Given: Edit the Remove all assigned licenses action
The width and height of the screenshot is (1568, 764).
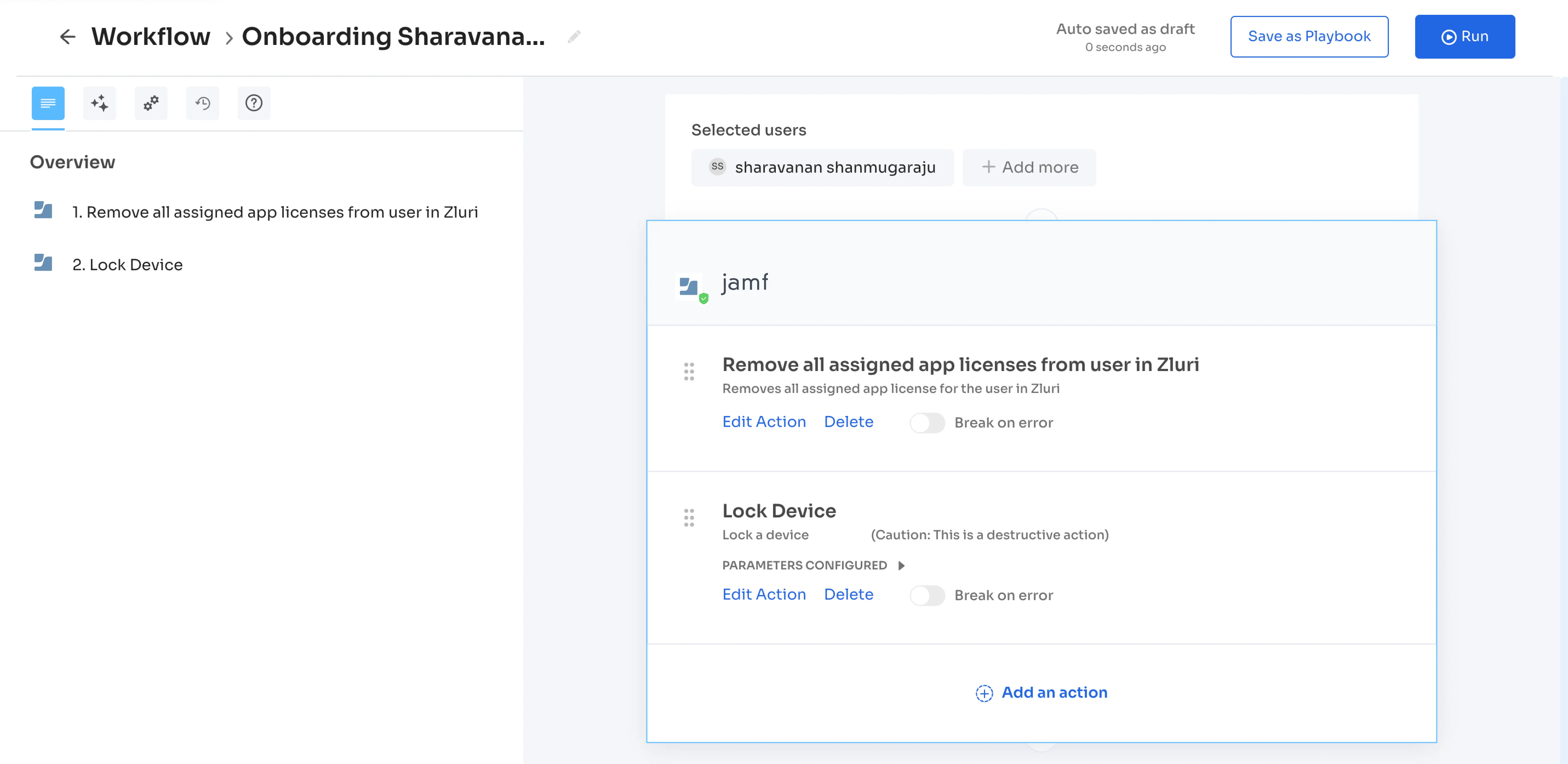Looking at the screenshot, I should 764,422.
